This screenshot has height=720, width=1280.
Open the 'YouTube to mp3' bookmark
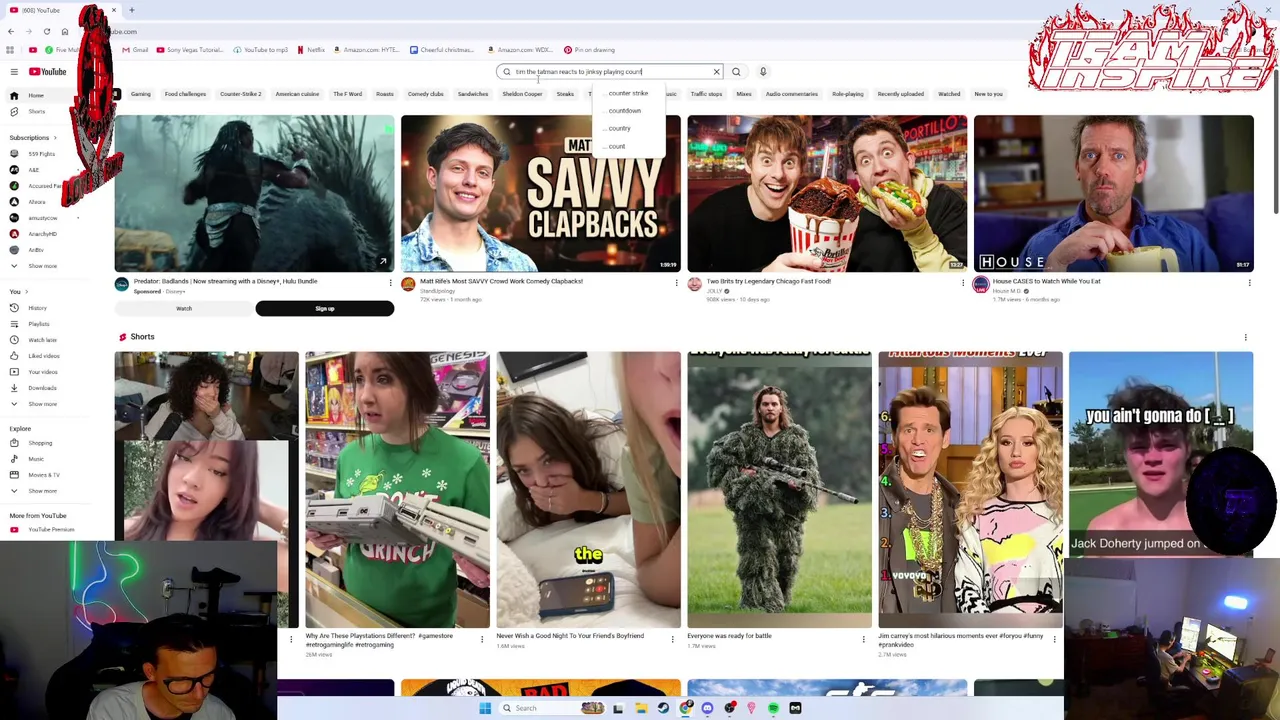(260, 50)
